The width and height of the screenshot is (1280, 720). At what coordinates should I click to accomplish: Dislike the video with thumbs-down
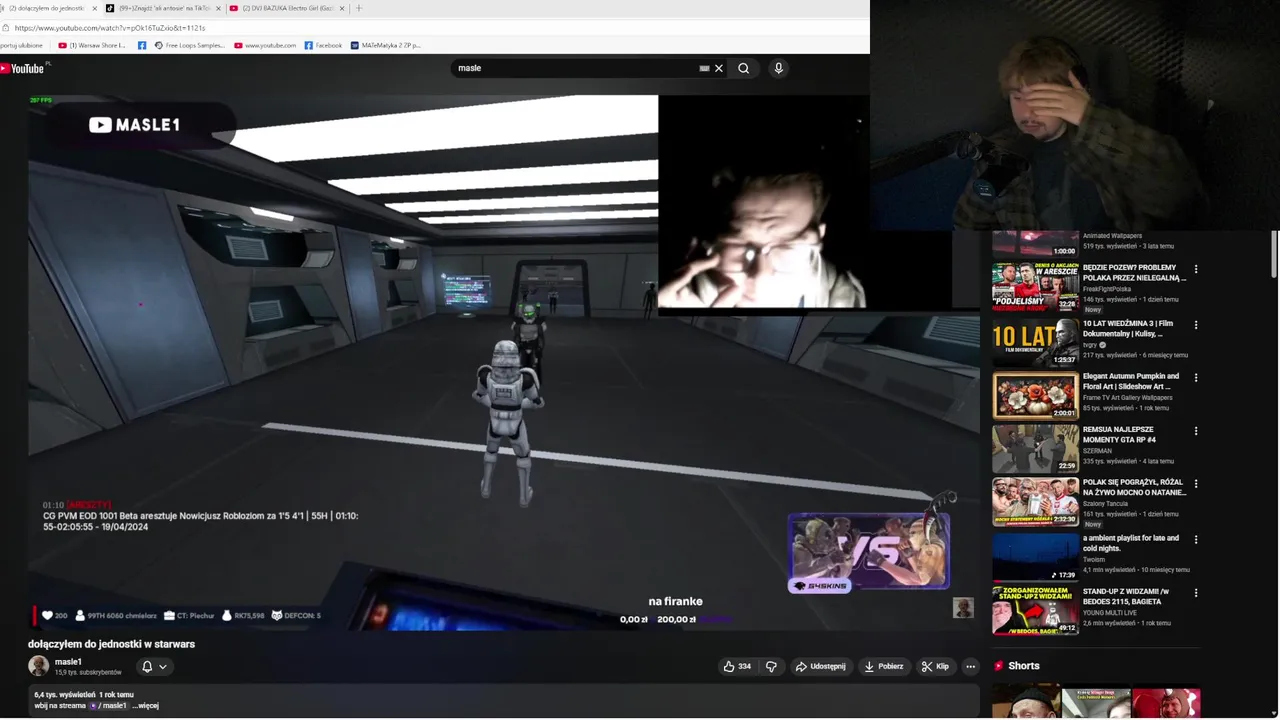click(771, 666)
